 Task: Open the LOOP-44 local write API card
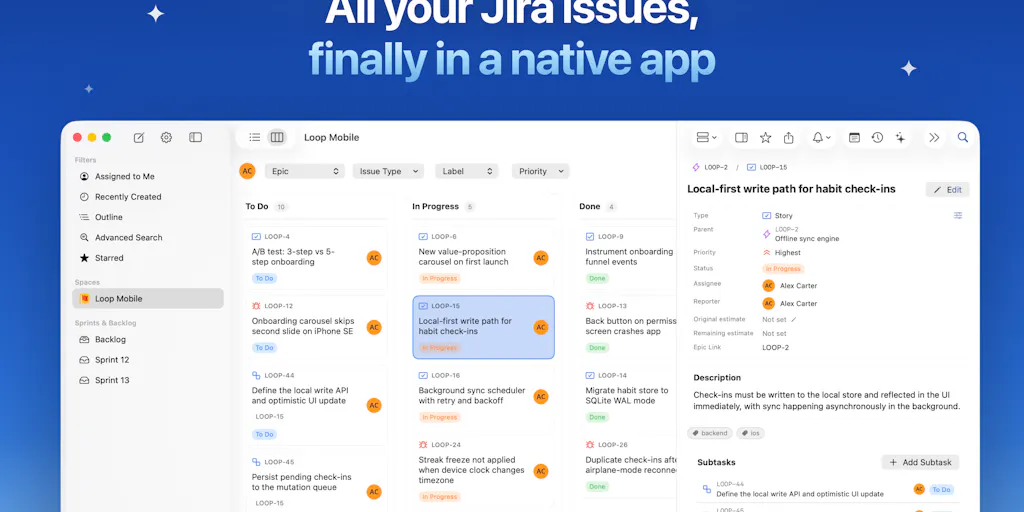(316, 405)
